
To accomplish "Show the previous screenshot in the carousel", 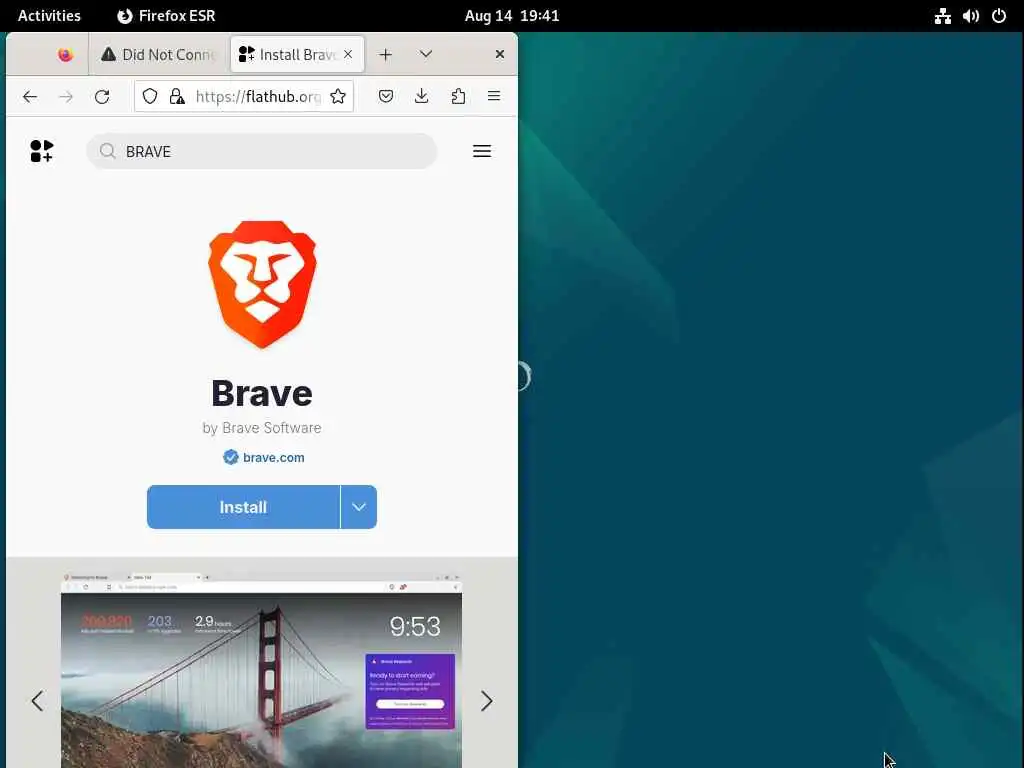I will click(37, 701).
